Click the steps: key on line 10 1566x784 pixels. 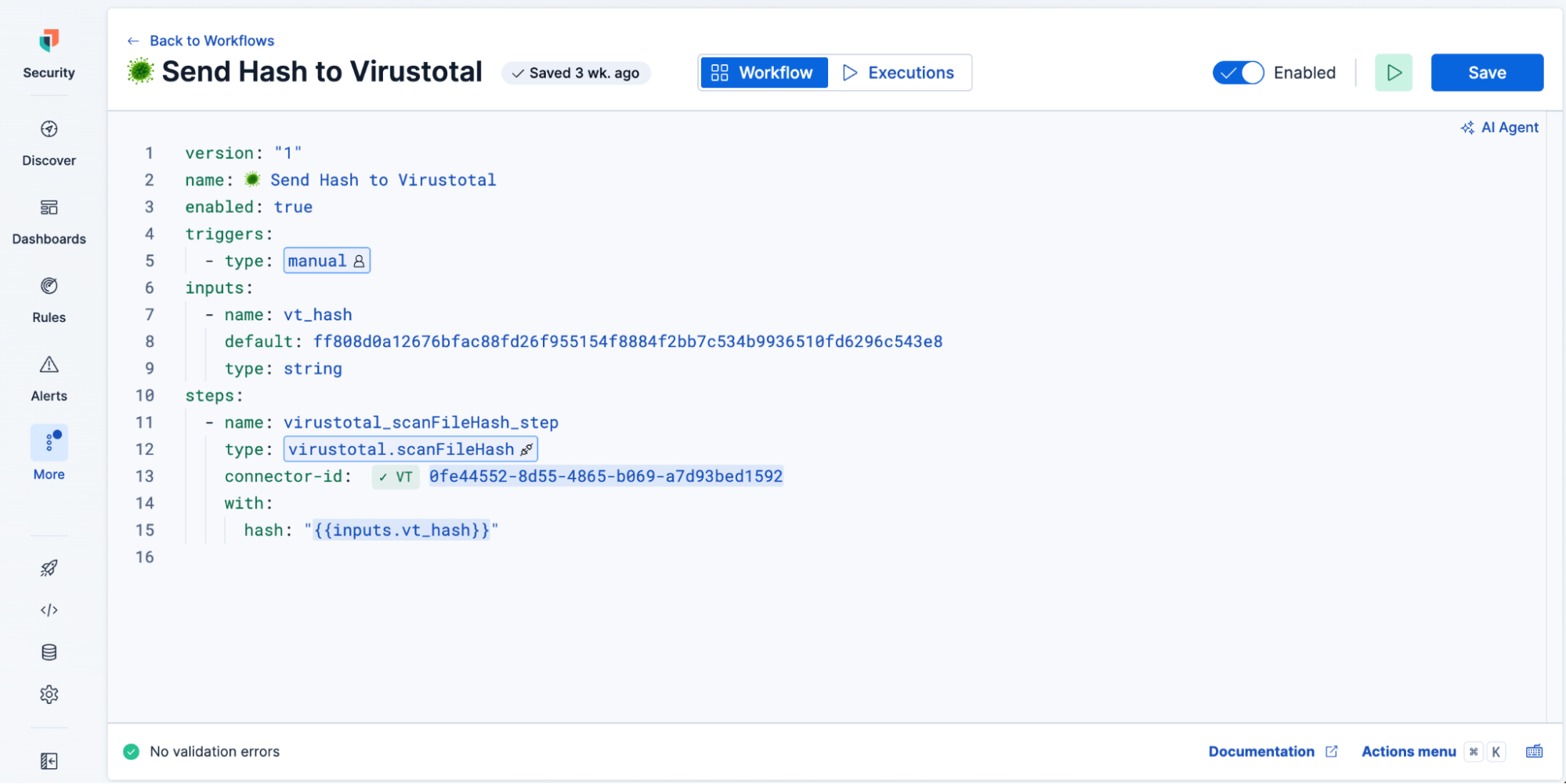coord(214,396)
